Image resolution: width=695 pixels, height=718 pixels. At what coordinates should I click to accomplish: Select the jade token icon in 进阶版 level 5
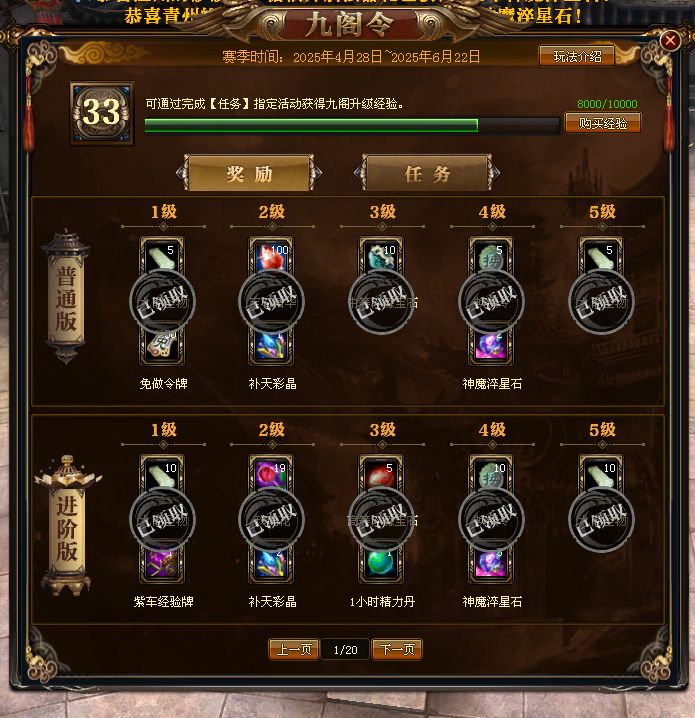(601, 473)
